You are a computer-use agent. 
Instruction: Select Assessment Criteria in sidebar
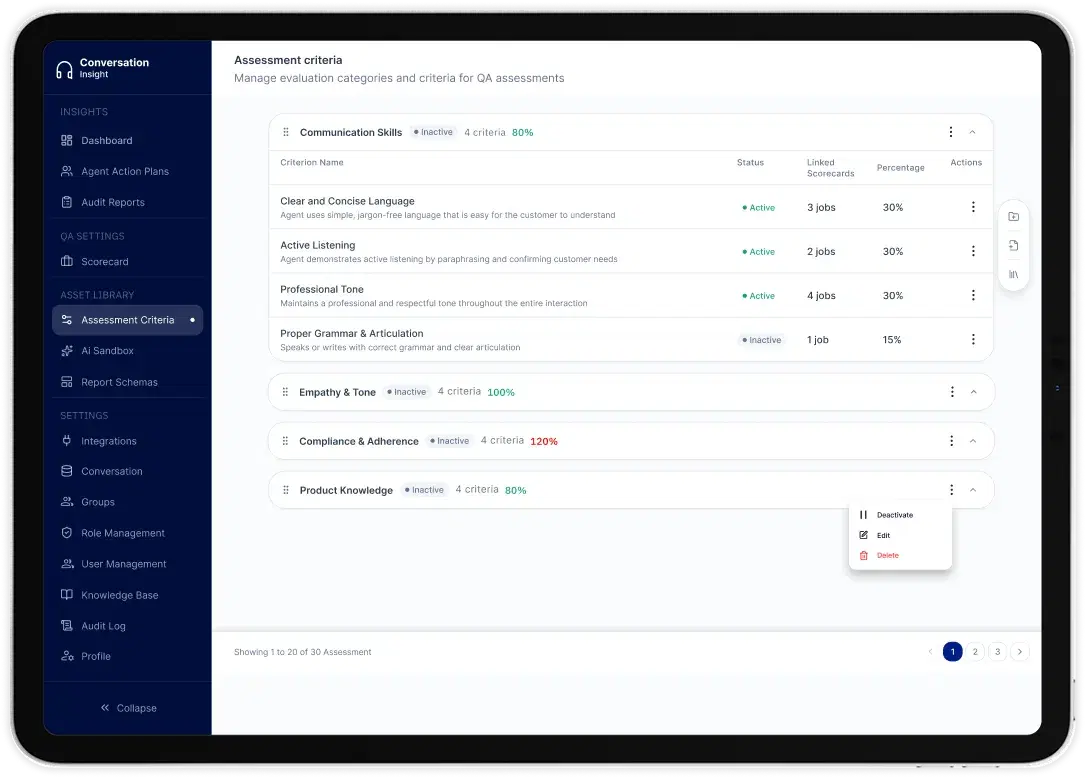point(127,320)
